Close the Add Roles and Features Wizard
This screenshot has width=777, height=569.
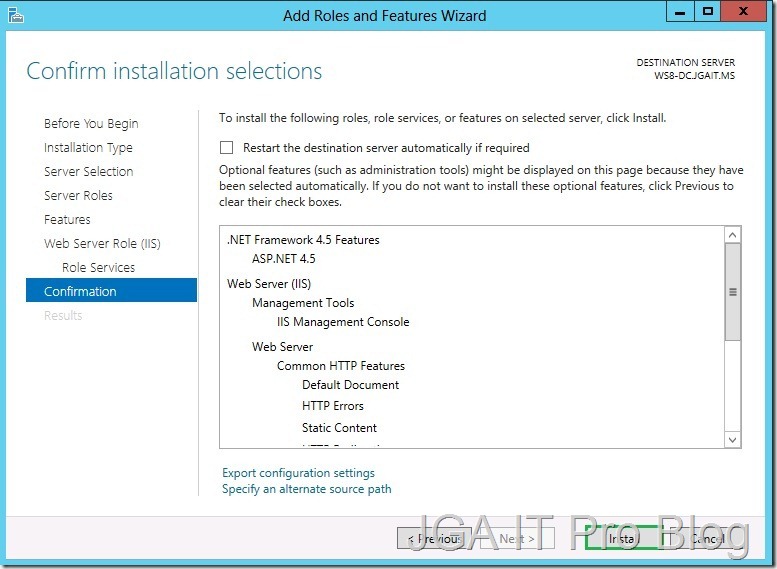(745, 13)
